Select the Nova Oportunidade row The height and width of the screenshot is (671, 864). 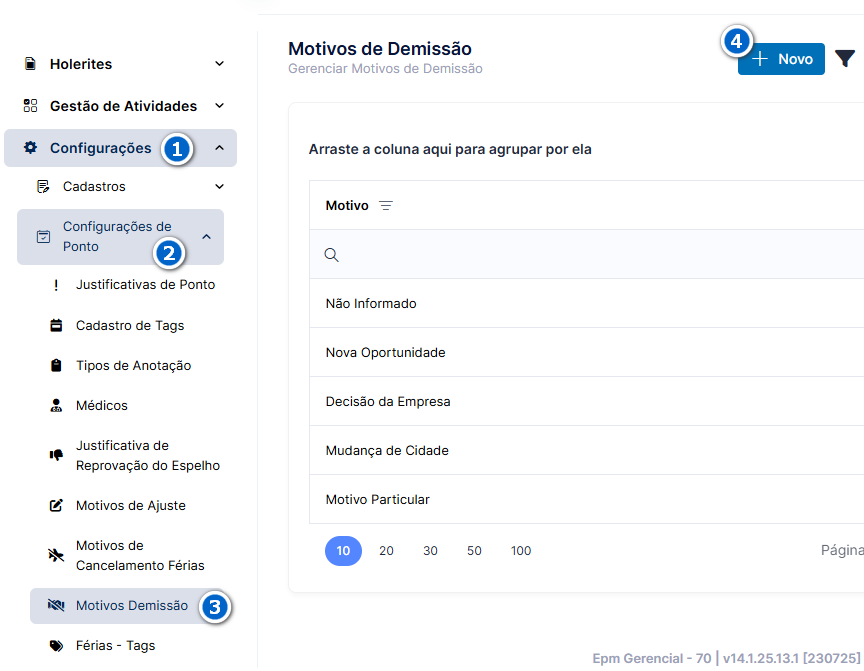(587, 353)
